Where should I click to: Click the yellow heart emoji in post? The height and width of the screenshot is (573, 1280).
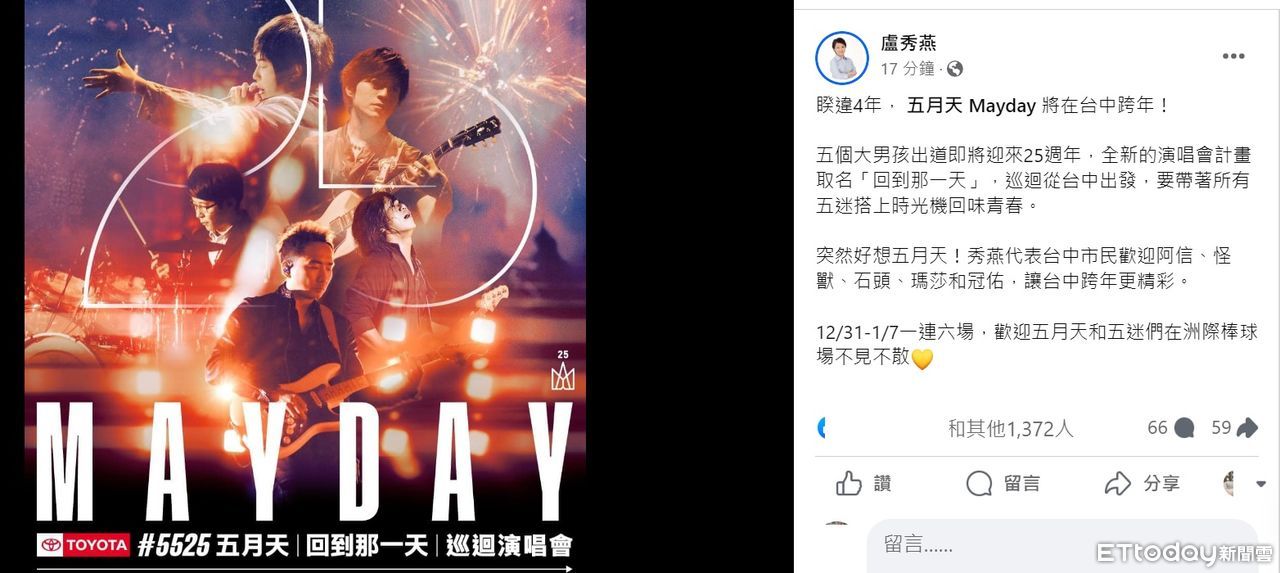[922, 358]
